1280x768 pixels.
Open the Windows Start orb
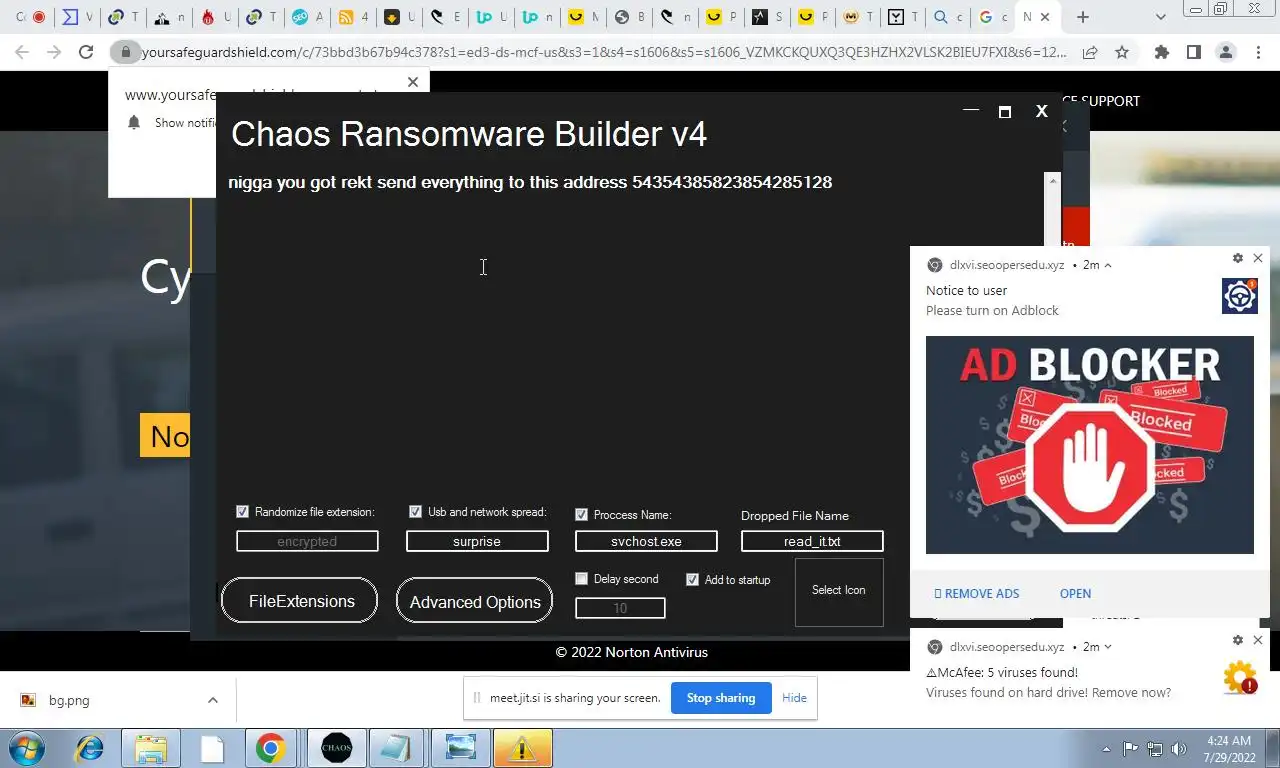pos(27,748)
